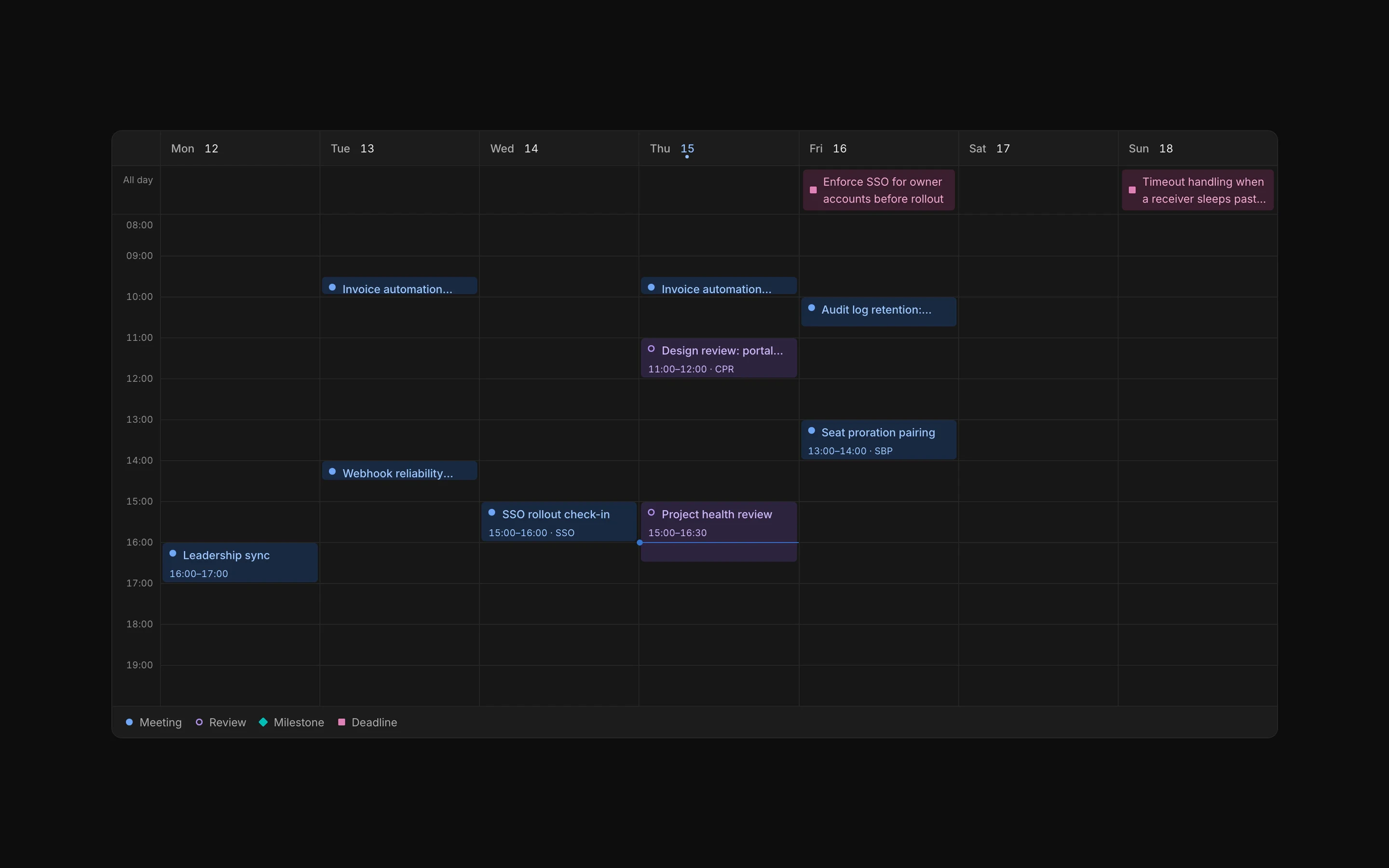The image size is (1389, 868).
Task: Open the Project health review event
Action: pyautogui.click(x=719, y=532)
